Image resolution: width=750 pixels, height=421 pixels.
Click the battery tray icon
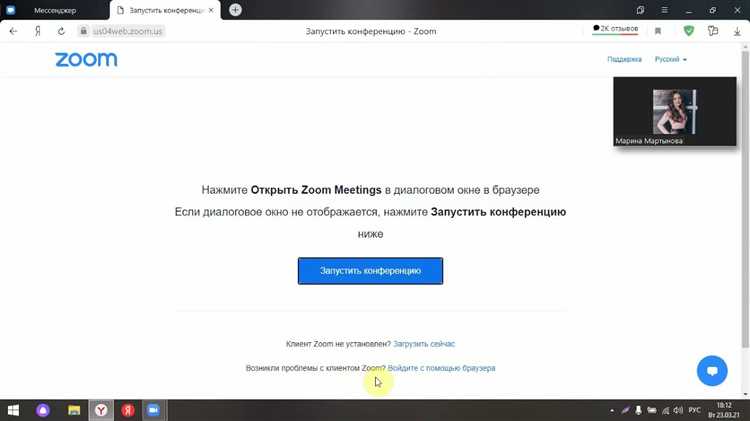click(x=651, y=410)
